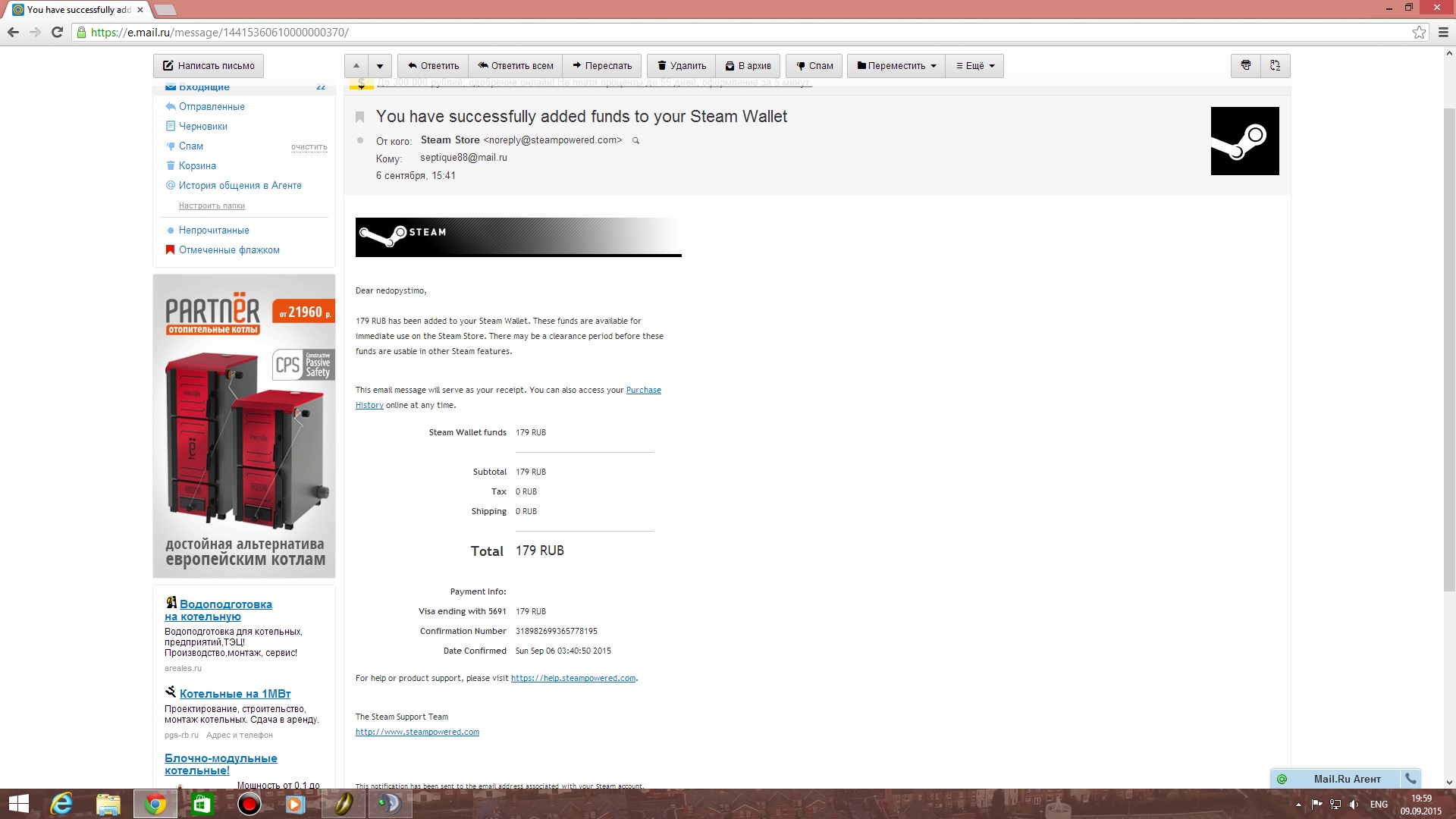Open help.steampowered.com link
This screenshot has width=1456, height=819.
click(573, 679)
